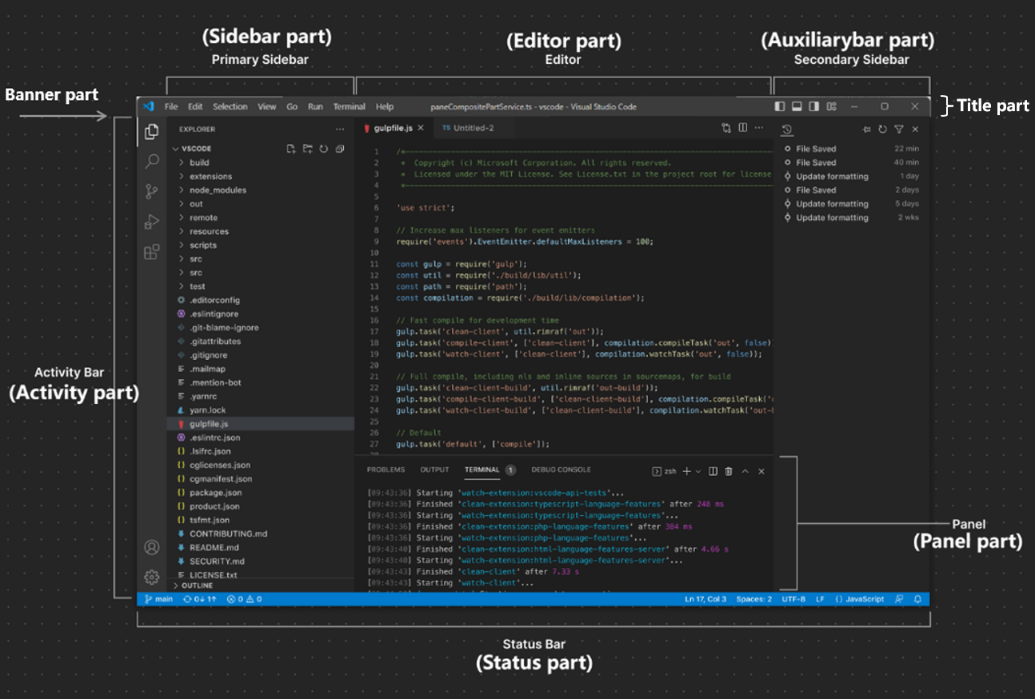The height and width of the screenshot is (699, 1035).
Task: Open the Search view in Activity Bar
Action: (x=152, y=161)
